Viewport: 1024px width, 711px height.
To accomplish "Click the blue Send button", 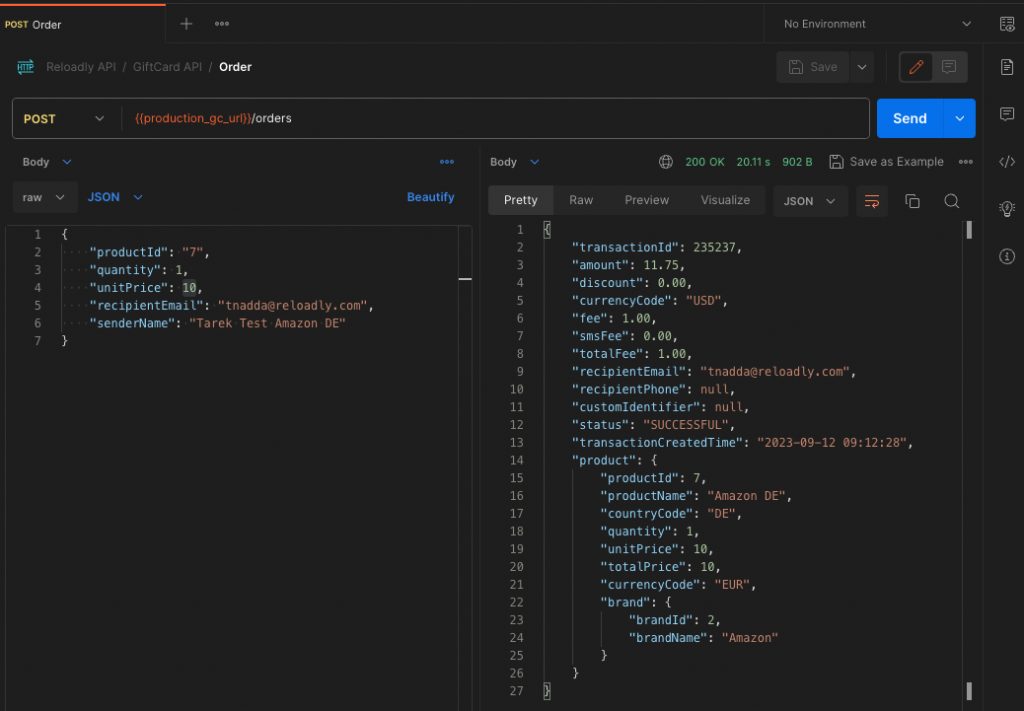I will pyautogui.click(x=909, y=118).
